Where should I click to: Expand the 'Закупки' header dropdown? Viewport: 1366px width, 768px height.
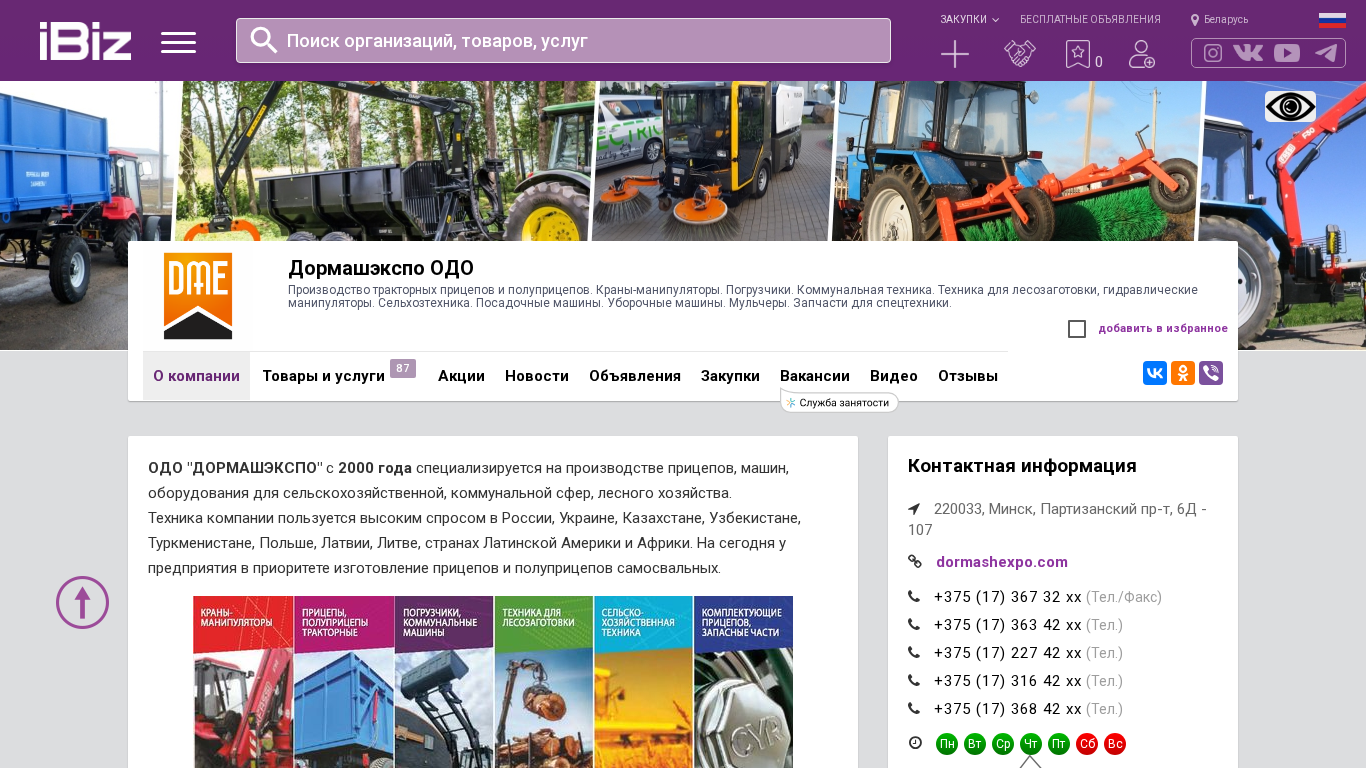pyautogui.click(x=969, y=19)
